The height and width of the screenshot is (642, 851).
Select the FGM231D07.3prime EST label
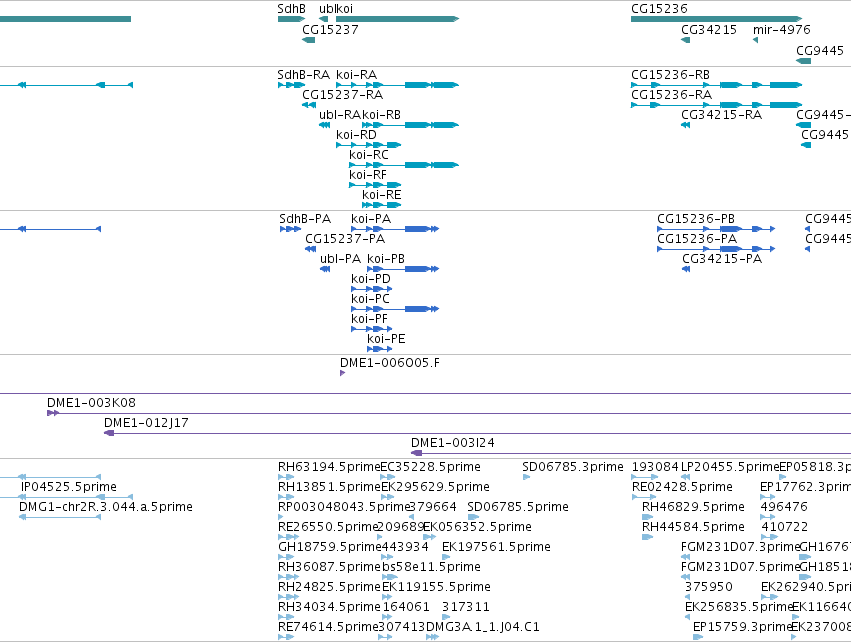point(741,548)
